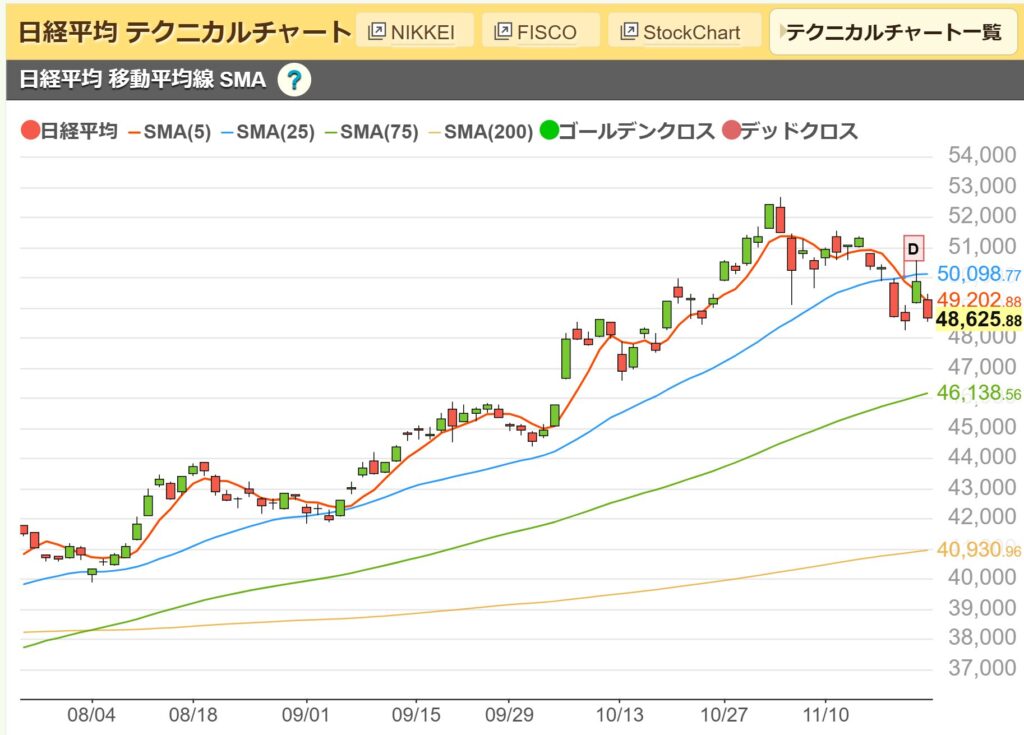The width and height of the screenshot is (1024, 735).
Task: Click the red デッドクロス legend dot
Action: click(x=731, y=130)
